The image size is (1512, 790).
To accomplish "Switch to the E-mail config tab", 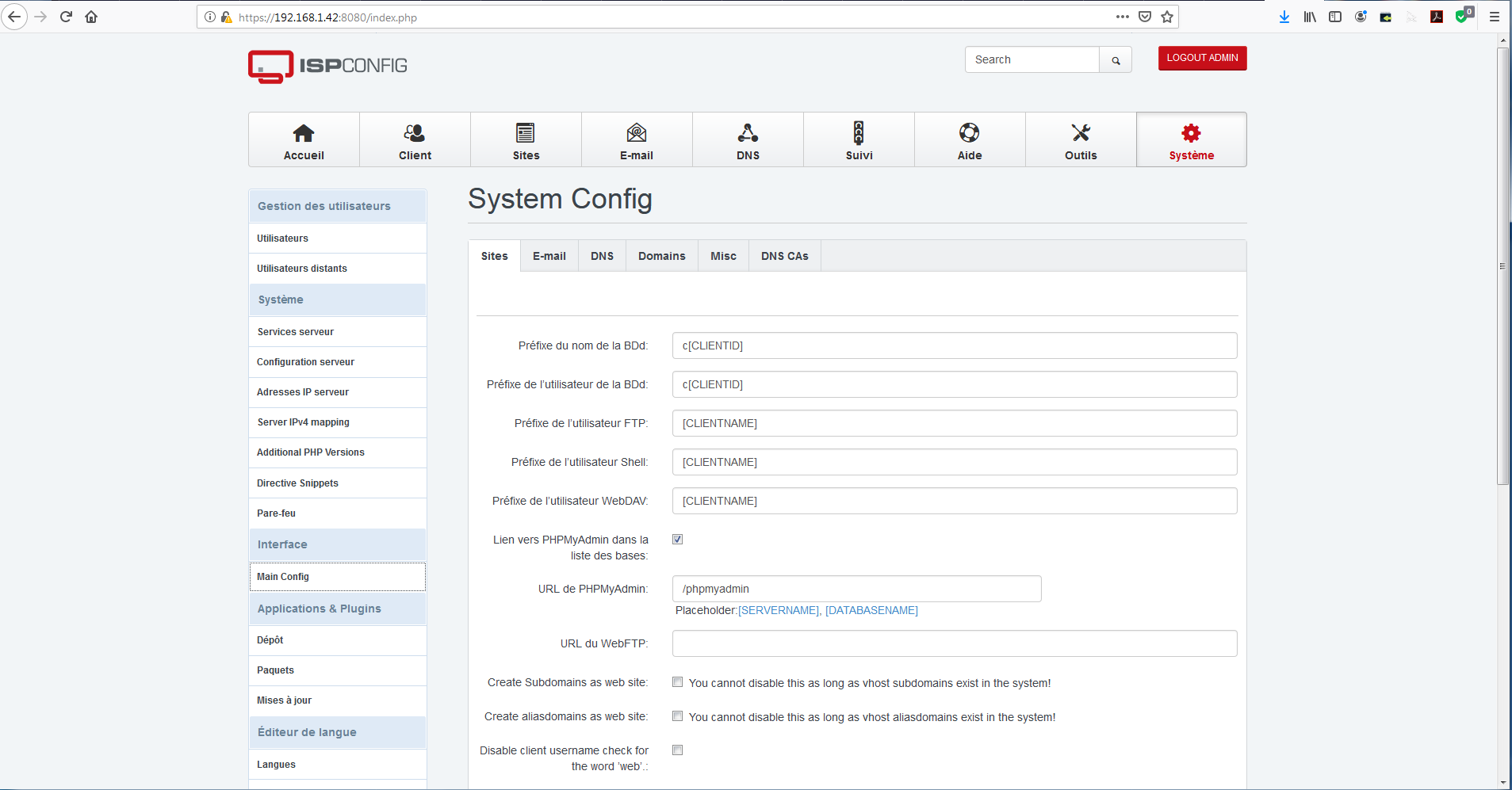I will coord(549,256).
